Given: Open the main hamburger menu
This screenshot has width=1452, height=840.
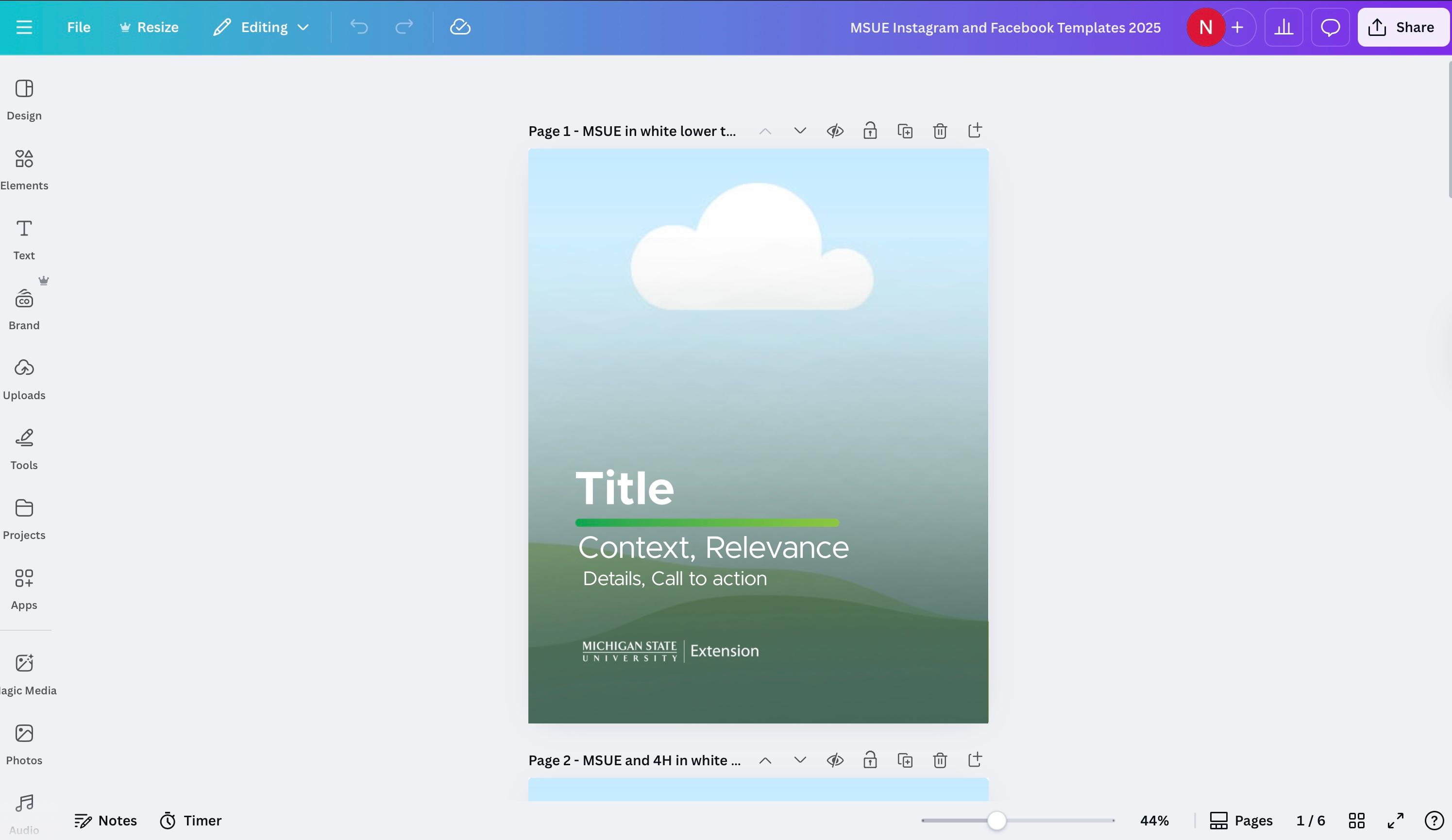Looking at the screenshot, I should (x=24, y=27).
